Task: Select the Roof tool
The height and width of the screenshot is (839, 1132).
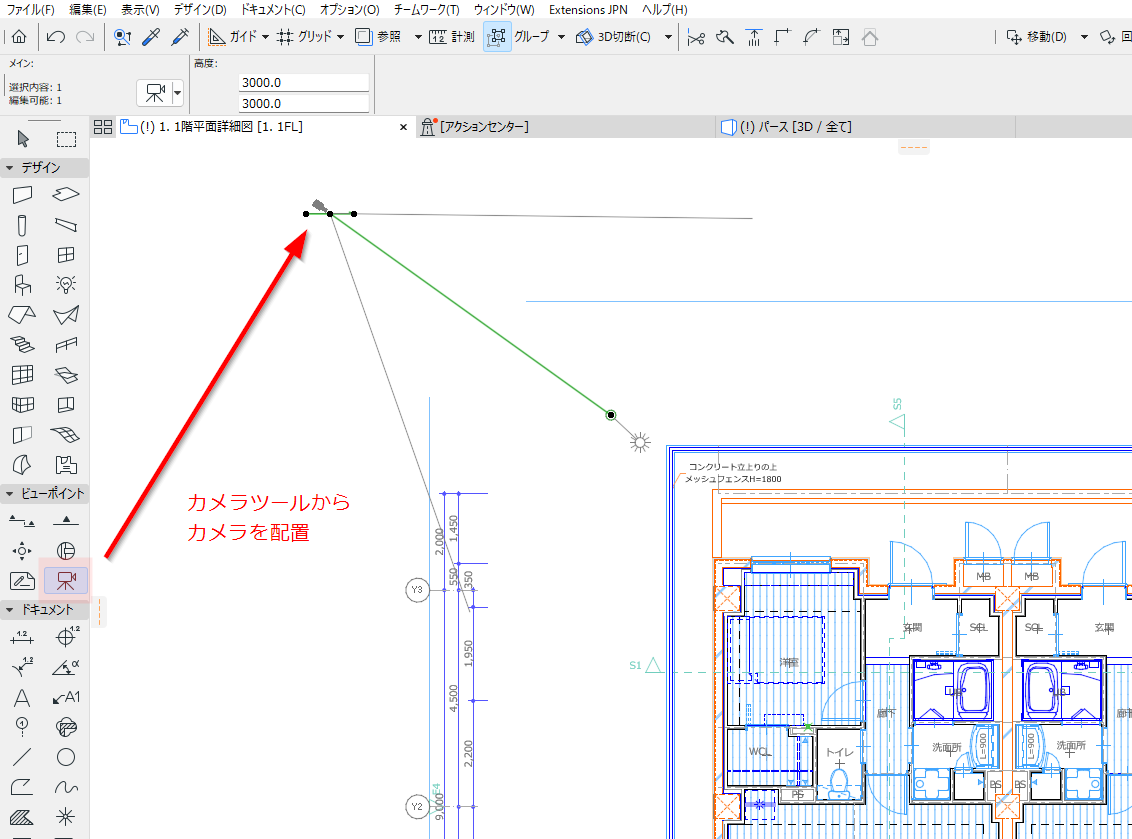Action: tap(22, 315)
